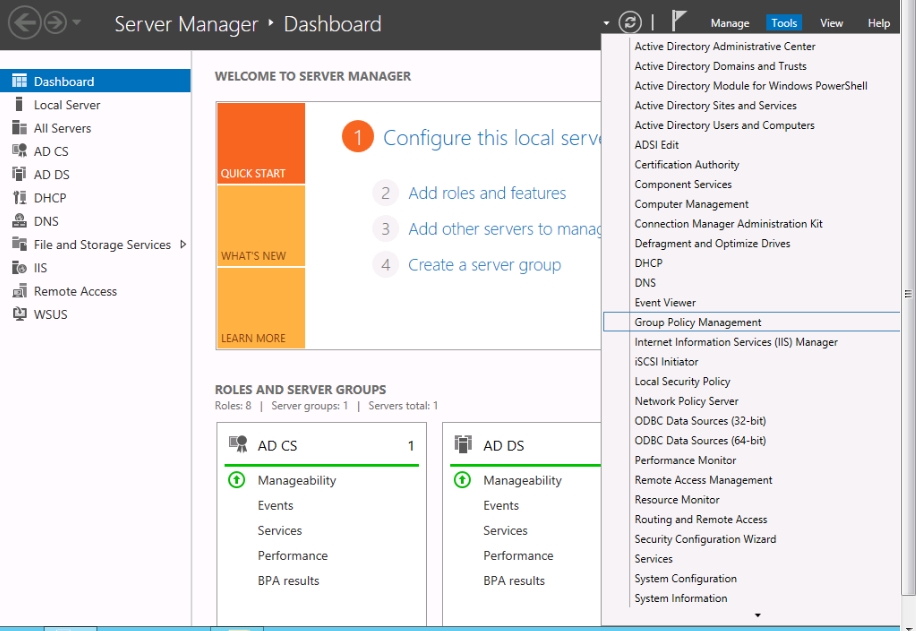
Task: Select Dashboard icon in sidebar
Action: (19, 81)
